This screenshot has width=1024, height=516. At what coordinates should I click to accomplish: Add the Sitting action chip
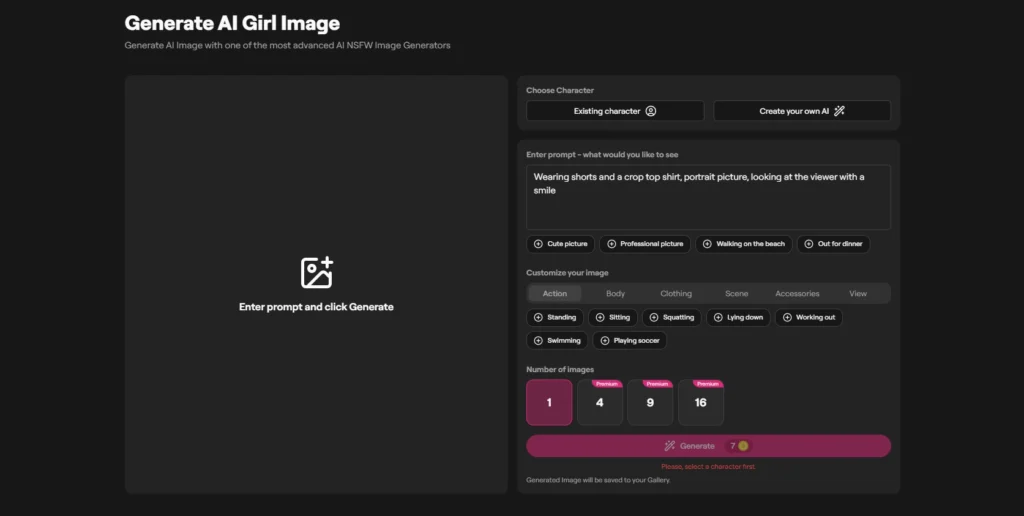[613, 317]
